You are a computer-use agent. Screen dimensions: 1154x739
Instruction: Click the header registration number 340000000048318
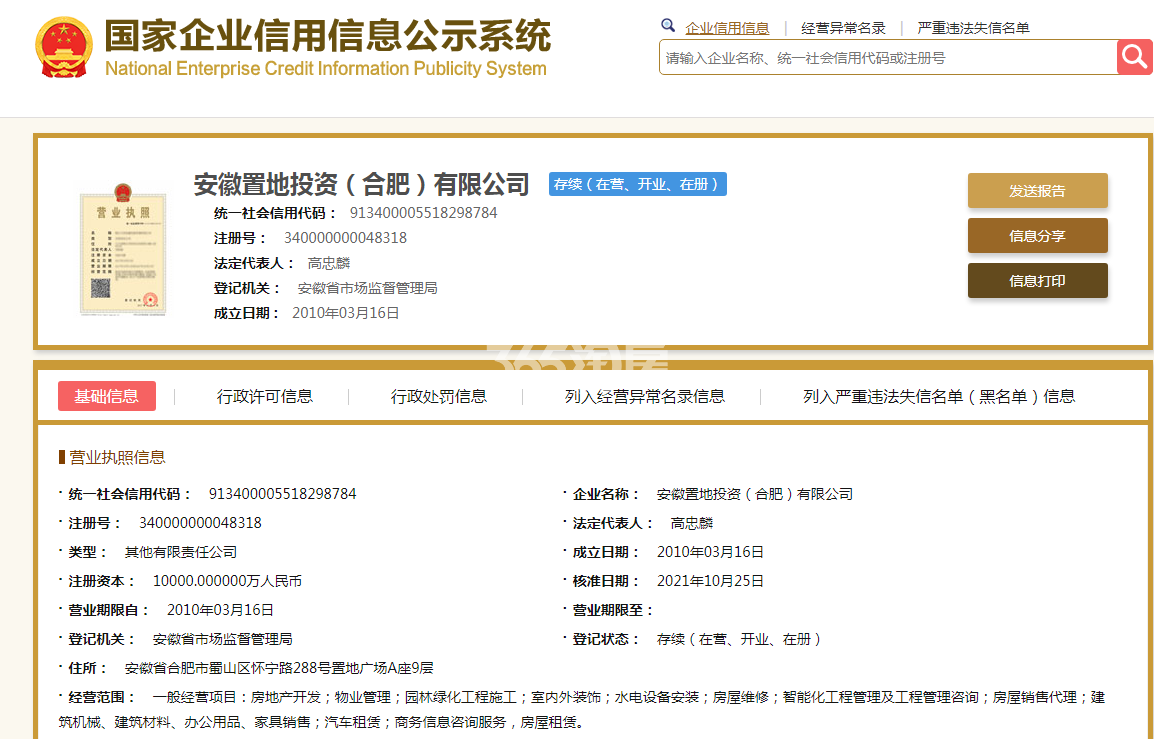(x=345, y=238)
